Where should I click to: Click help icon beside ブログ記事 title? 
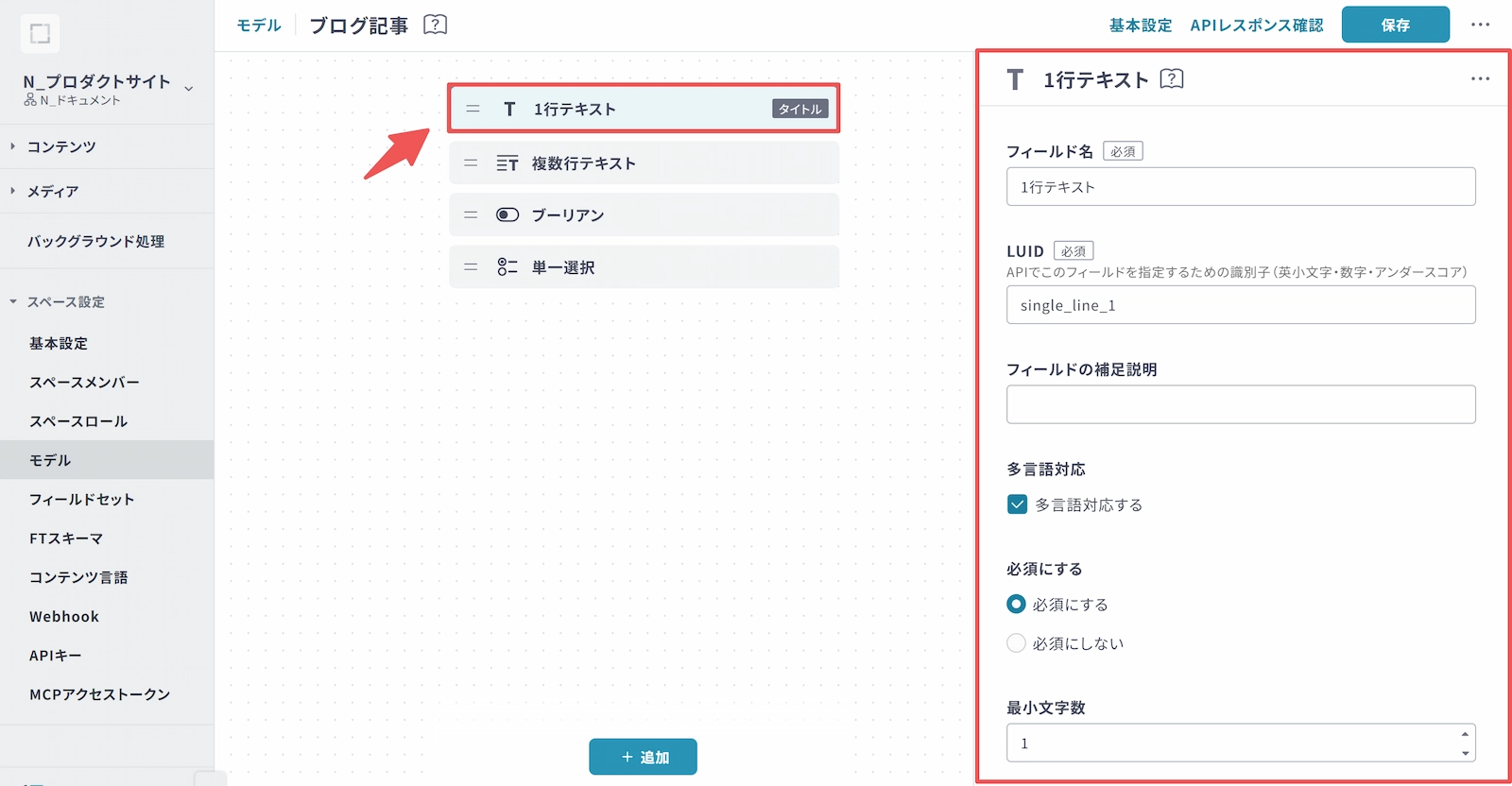pos(435,25)
